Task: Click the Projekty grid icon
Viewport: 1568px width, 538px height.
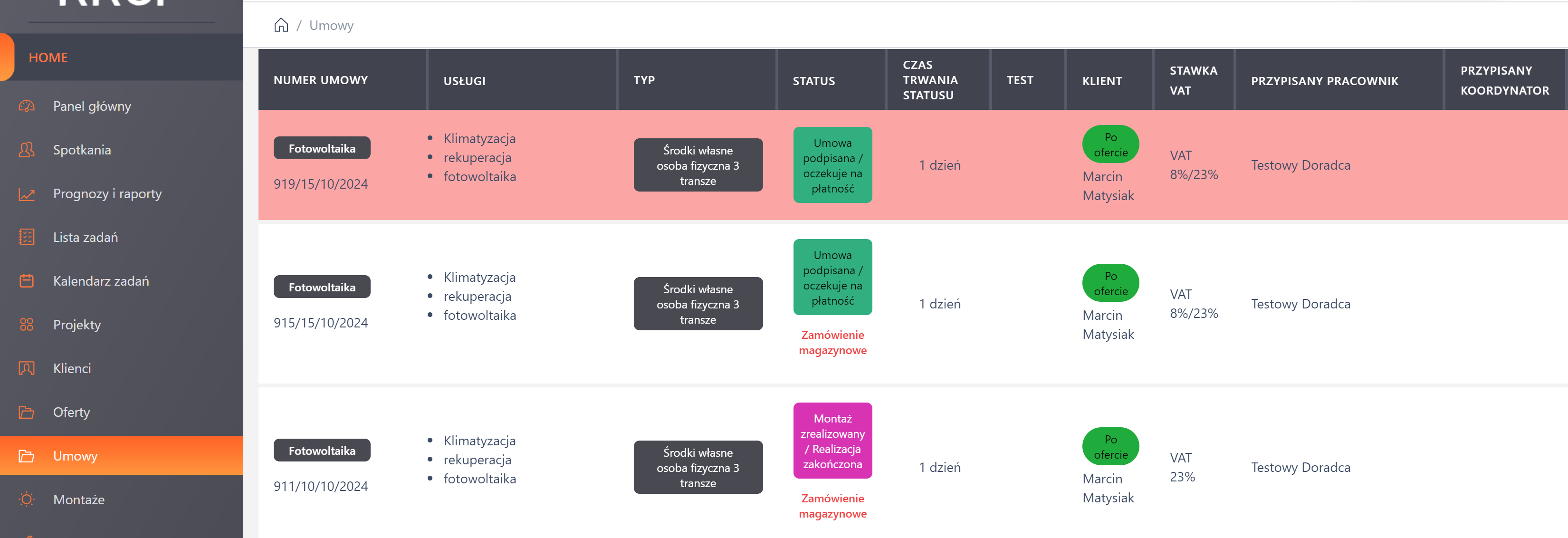Action: point(27,325)
